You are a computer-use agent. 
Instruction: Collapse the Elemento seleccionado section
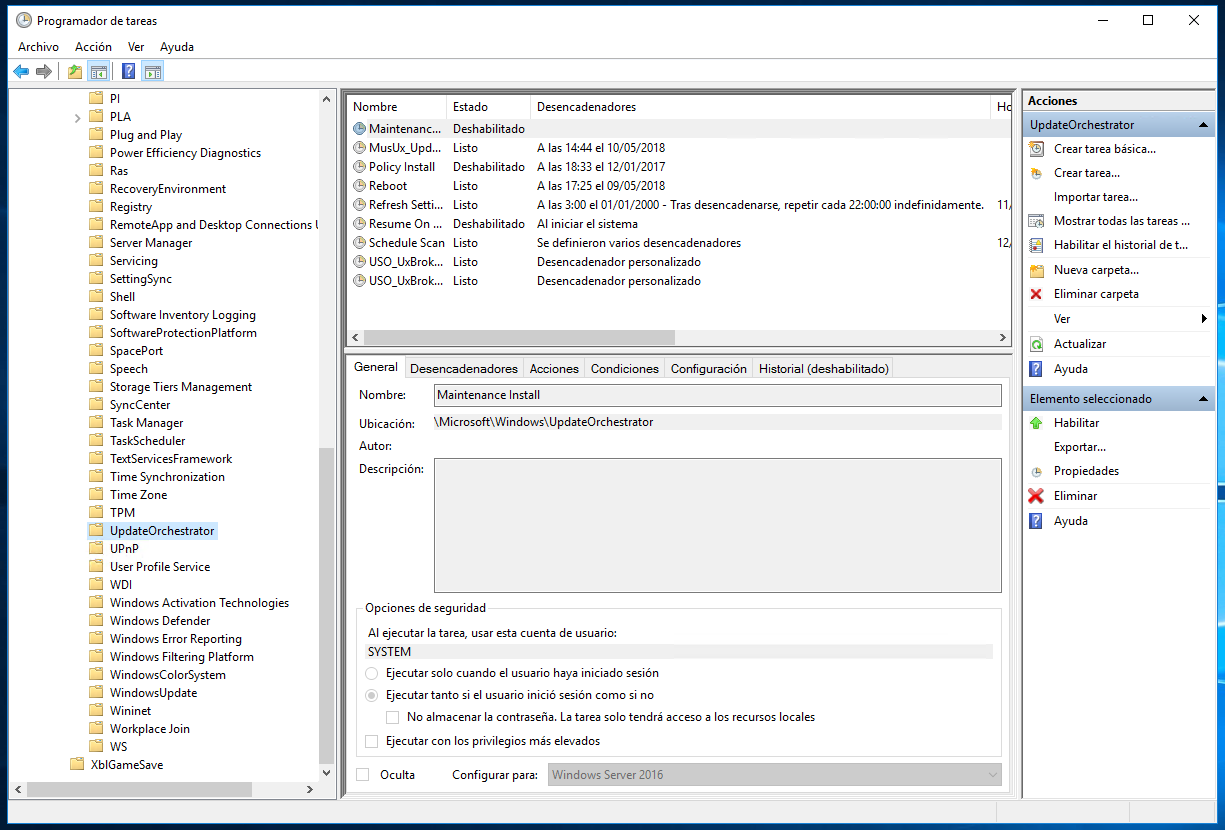click(1205, 399)
